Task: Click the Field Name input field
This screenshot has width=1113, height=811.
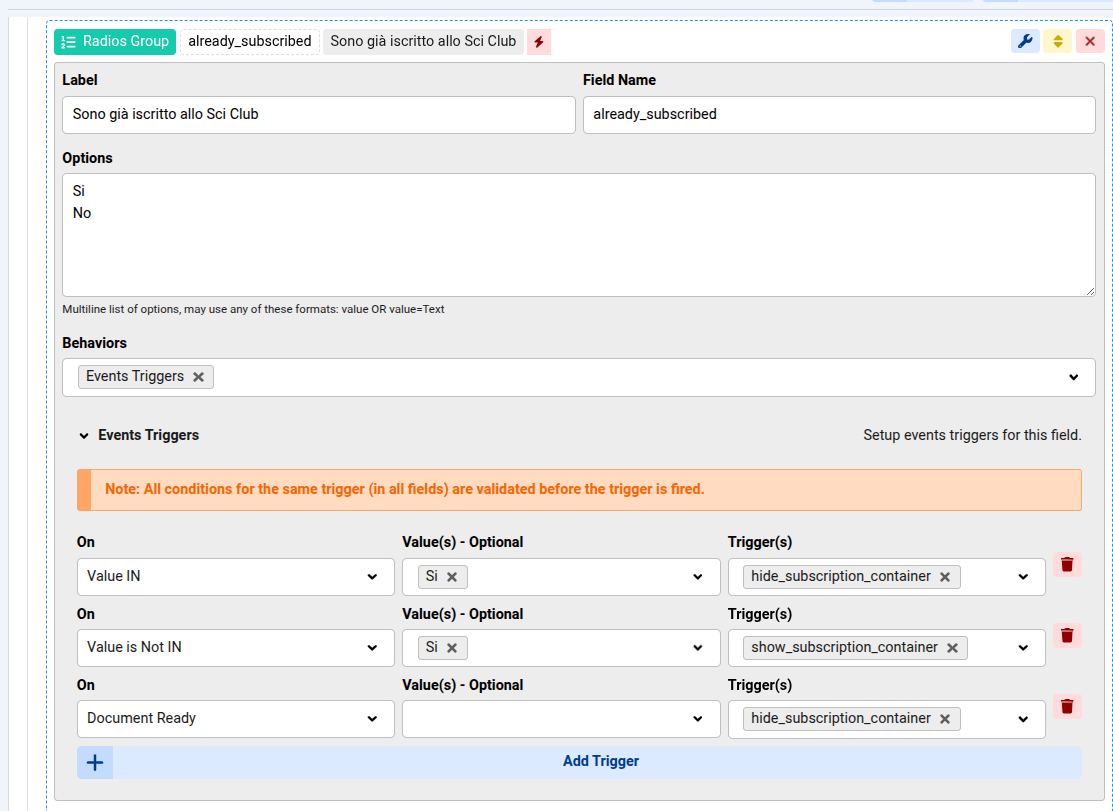Action: (x=838, y=115)
